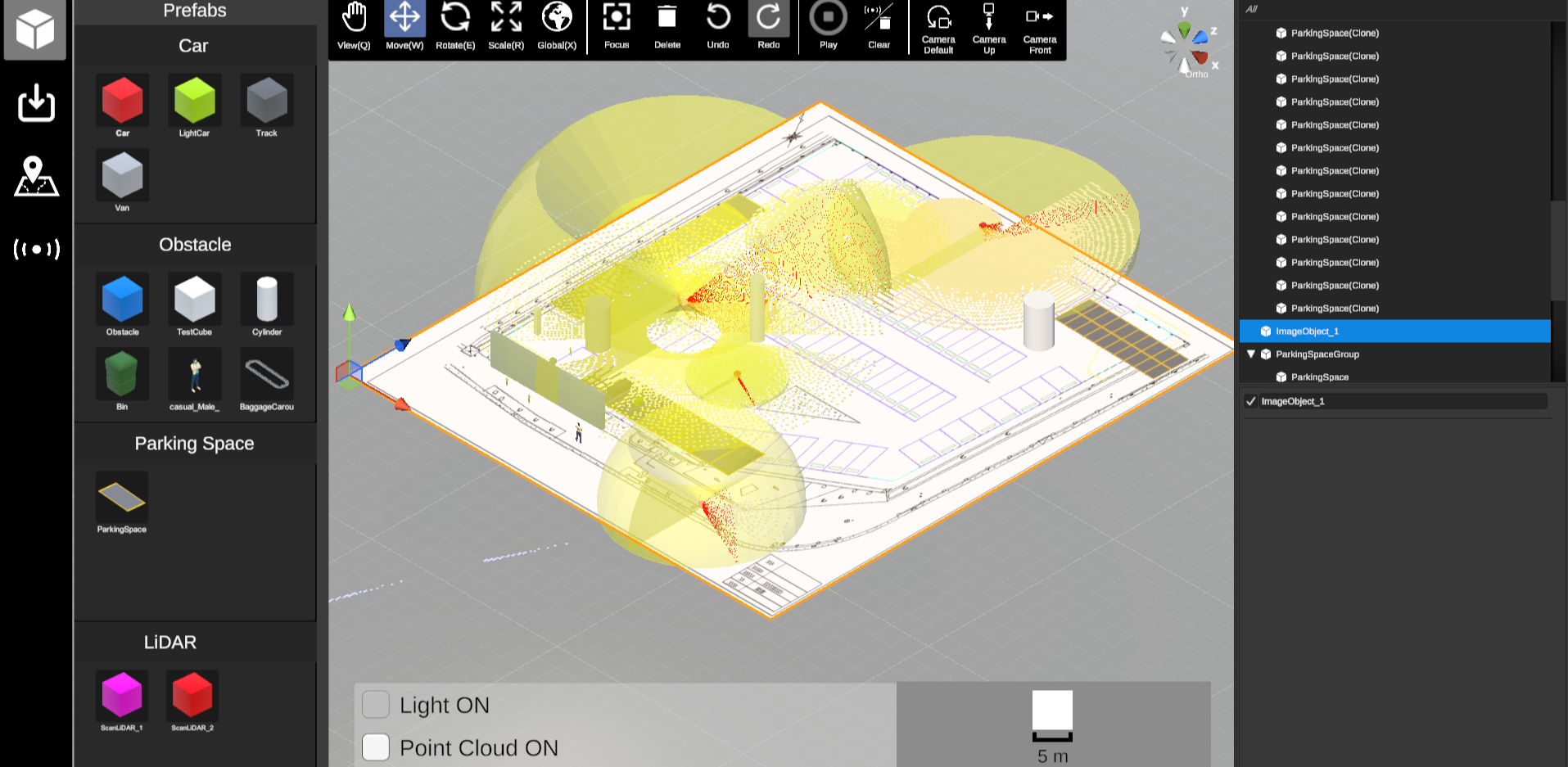Click the hierarchy list vertical scrollbar
The width and height of the screenshot is (1568, 767).
(x=1558, y=250)
